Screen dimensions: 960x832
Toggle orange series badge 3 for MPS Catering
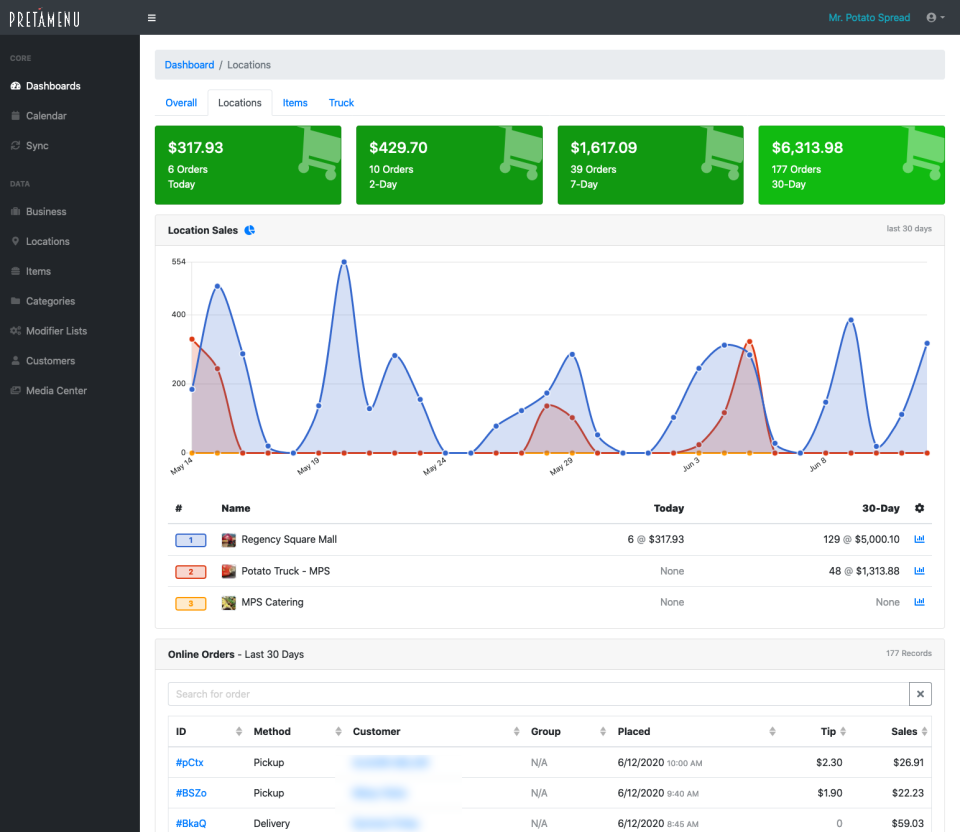point(191,603)
